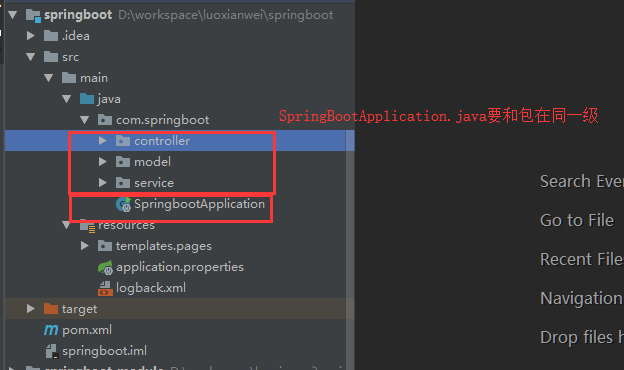This screenshot has height=370, width=624.
Task: Click the orange target folder icon
Action: (x=51, y=309)
